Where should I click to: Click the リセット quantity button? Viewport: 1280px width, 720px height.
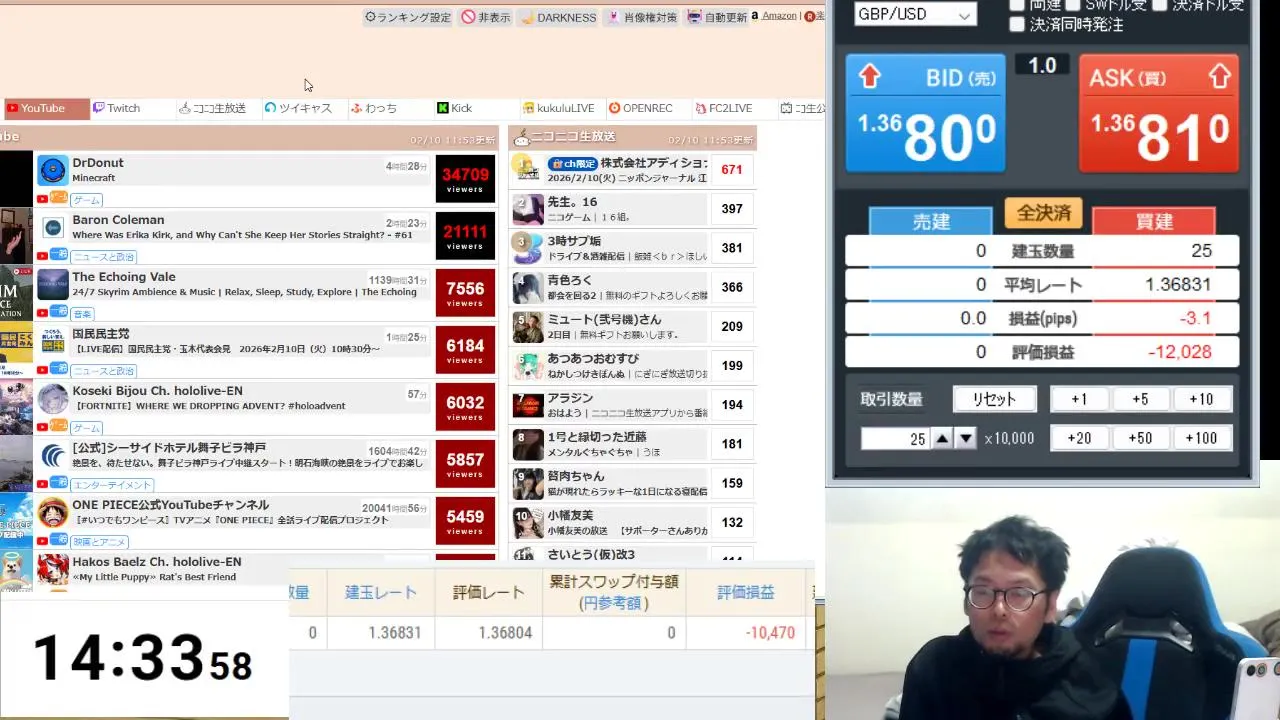[x=994, y=399]
